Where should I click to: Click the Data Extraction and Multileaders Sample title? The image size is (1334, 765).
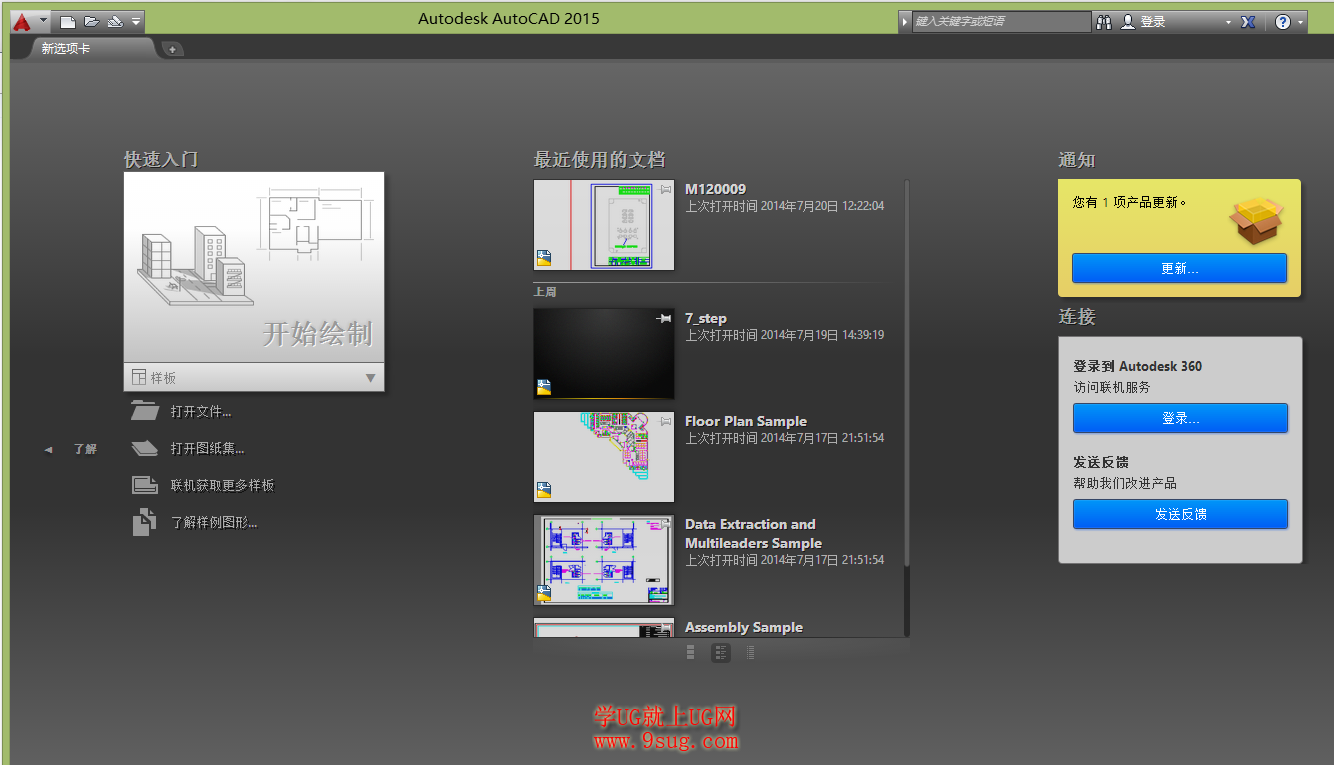753,533
